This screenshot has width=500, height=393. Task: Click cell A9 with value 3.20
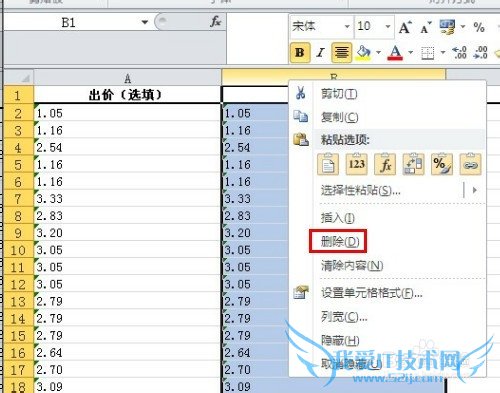tap(127, 233)
